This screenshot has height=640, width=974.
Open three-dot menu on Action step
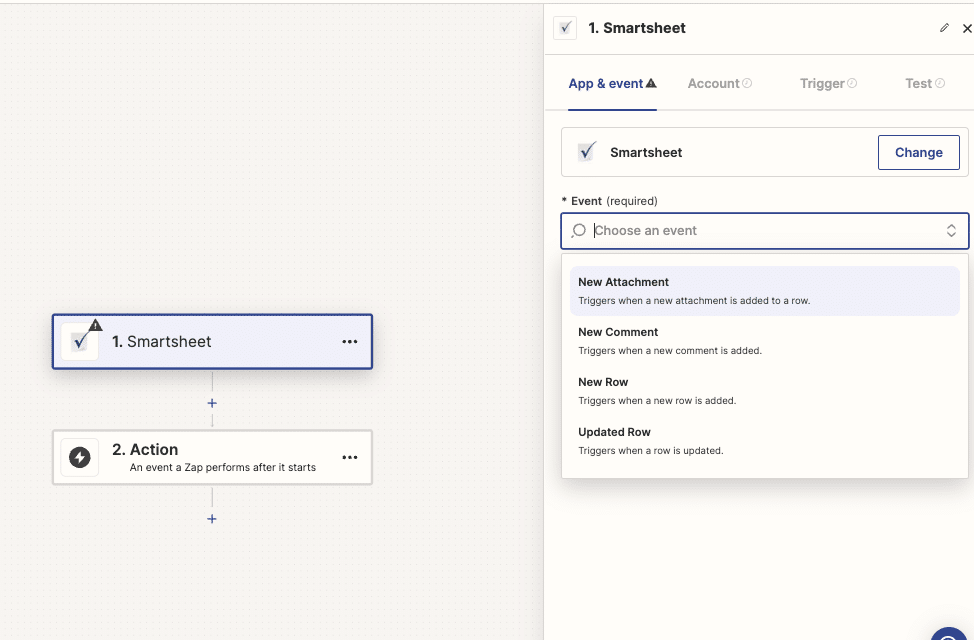[350, 457]
